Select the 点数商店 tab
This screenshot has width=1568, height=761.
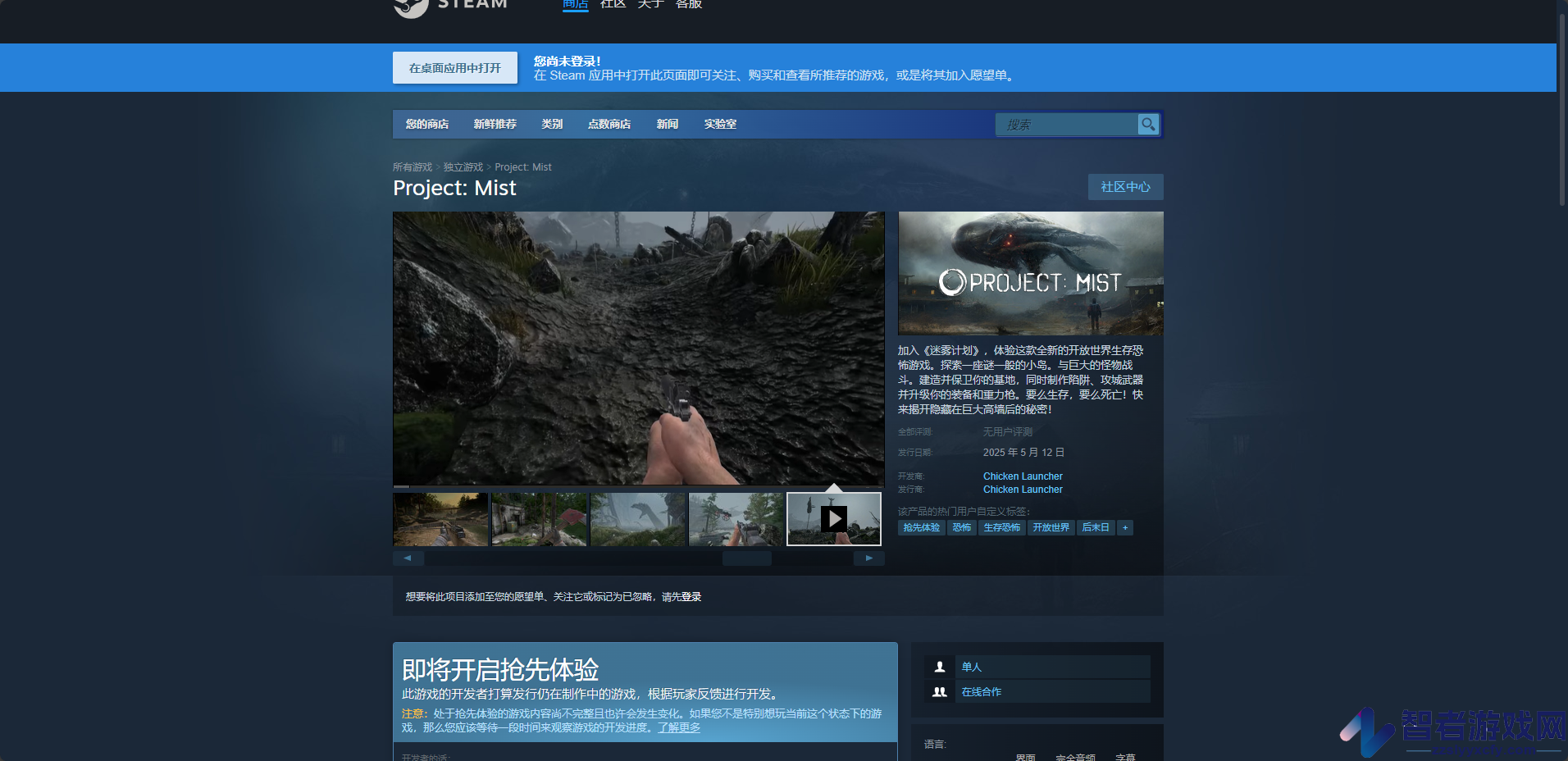pyautogui.click(x=609, y=124)
